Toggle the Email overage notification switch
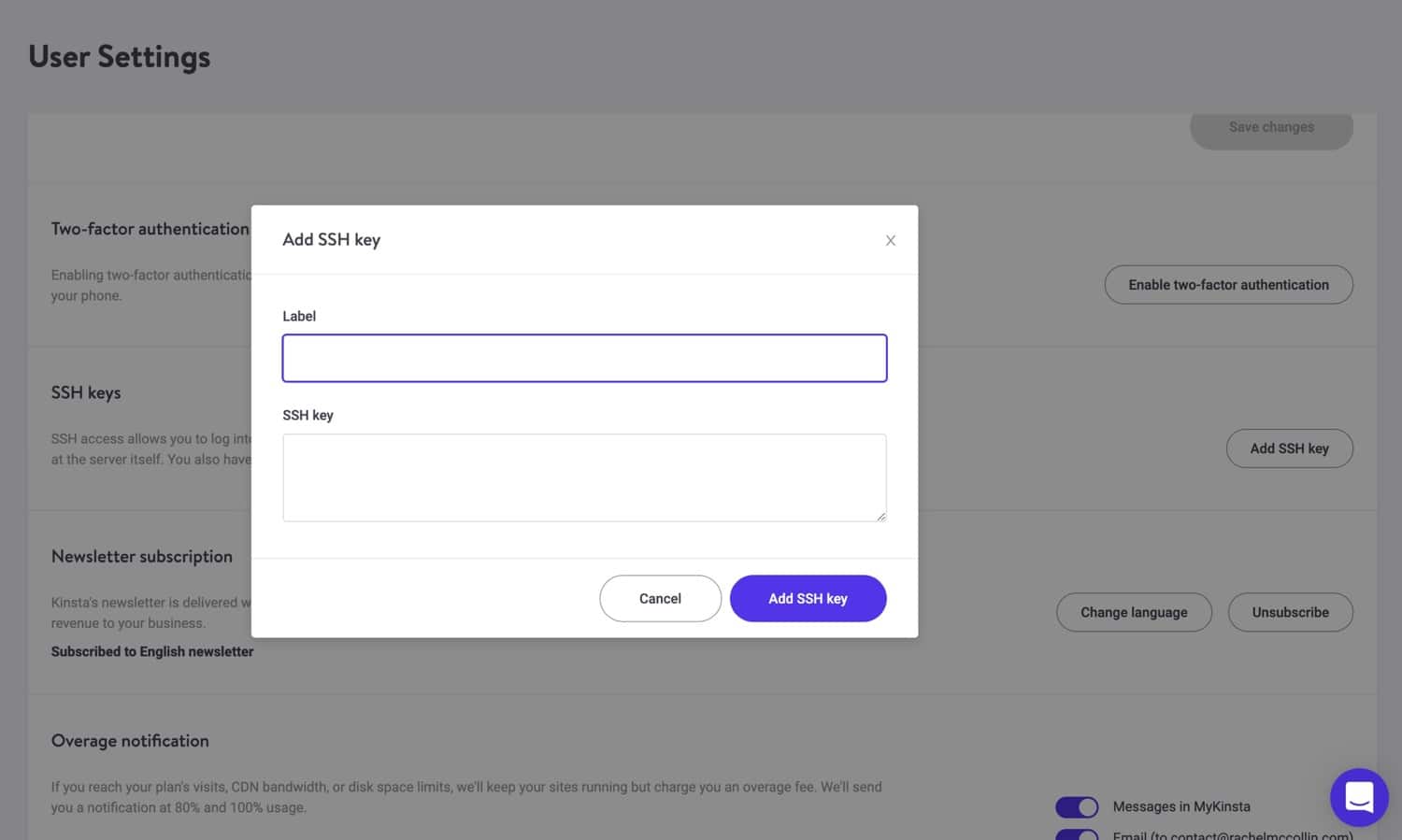 pos(1077,836)
